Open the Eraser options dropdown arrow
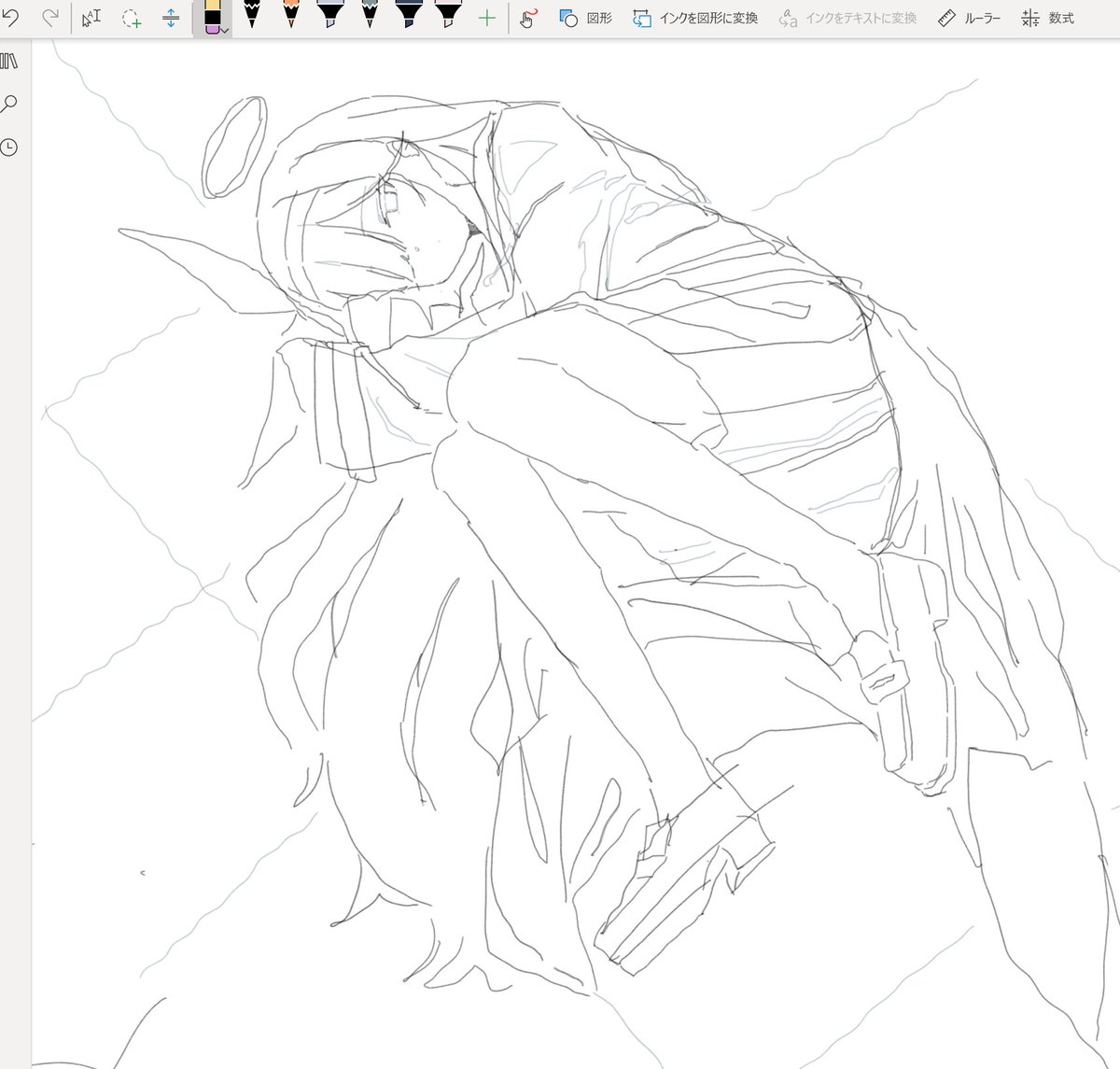Image resolution: width=1120 pixels, height=1069 pixels. [225, 30]
